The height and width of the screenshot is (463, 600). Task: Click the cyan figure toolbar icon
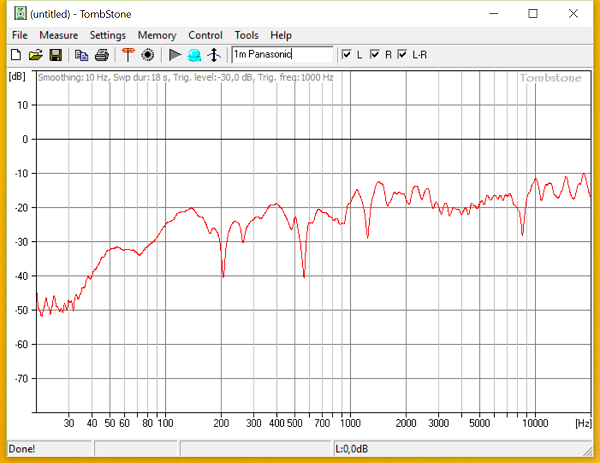pos(194,55)
